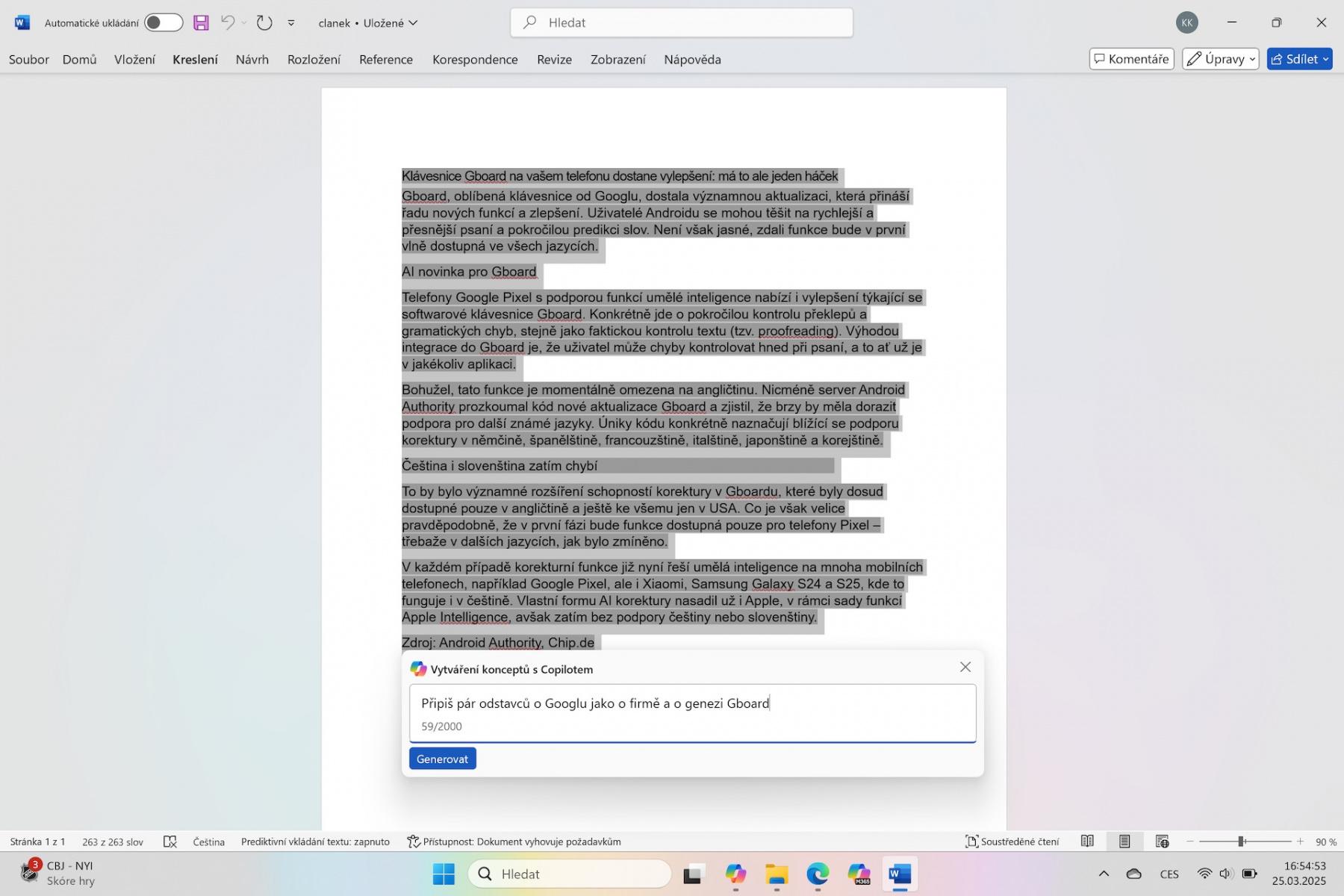Select the Kreslení tab
The height and width of the screenshot is (896, 1344).
coord(195,60)
